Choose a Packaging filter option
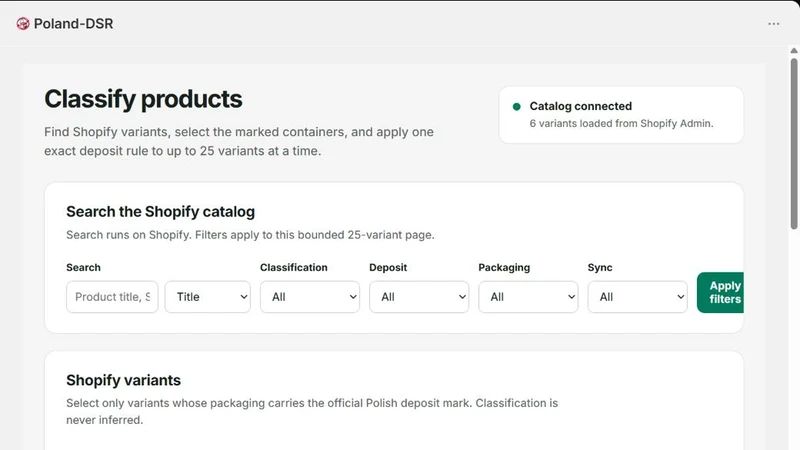This screenshot has height=450, width=800. pos(528,297)
